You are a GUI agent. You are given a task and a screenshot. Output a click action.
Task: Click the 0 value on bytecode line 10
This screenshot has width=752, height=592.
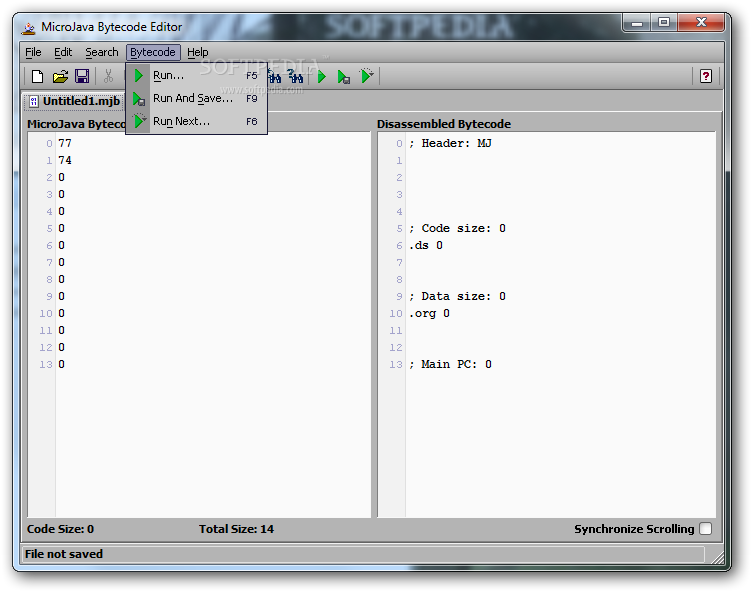click(x=61, y=314)
